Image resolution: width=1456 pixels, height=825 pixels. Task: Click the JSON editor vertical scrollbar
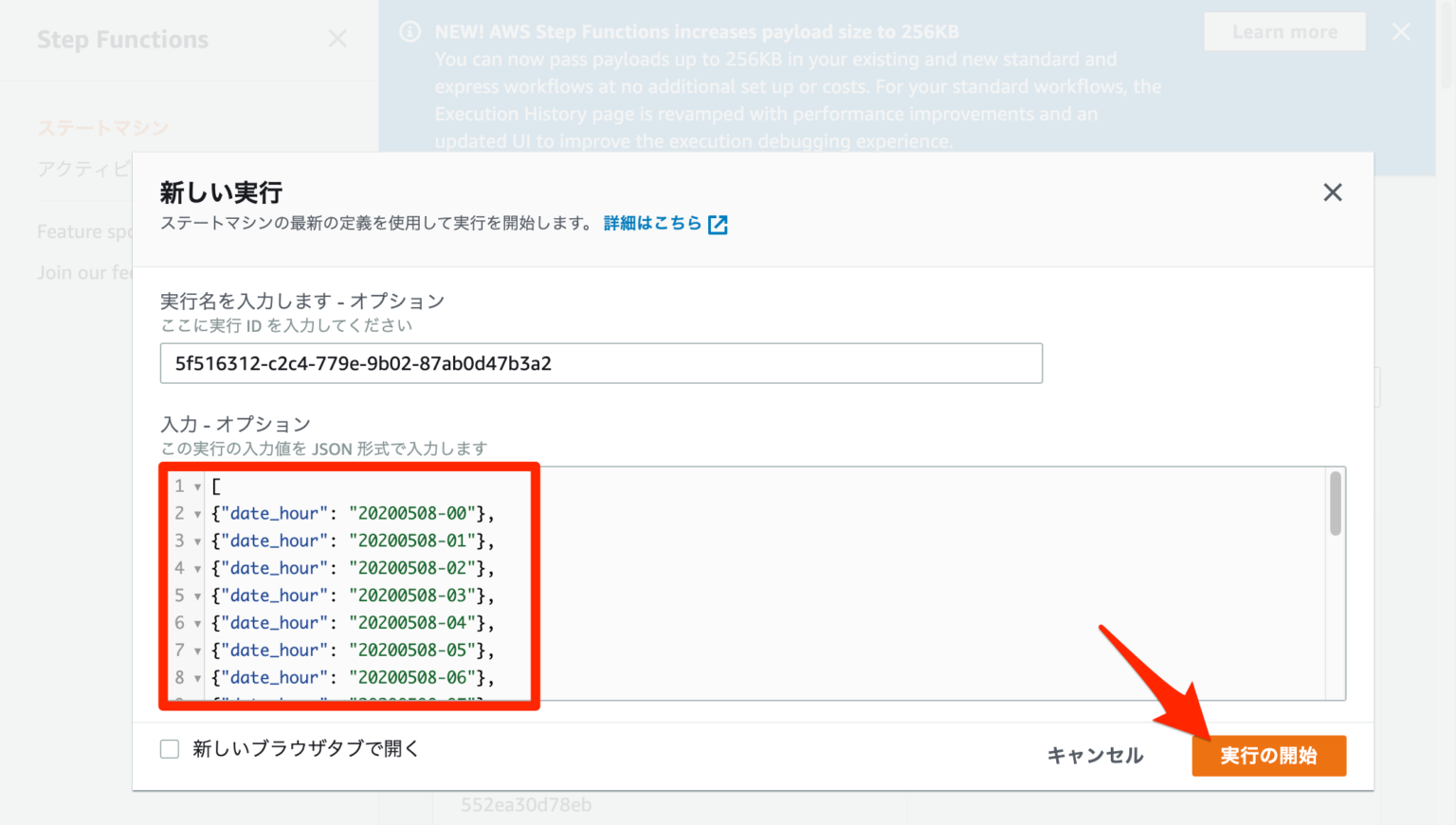tap(1336, 504)
